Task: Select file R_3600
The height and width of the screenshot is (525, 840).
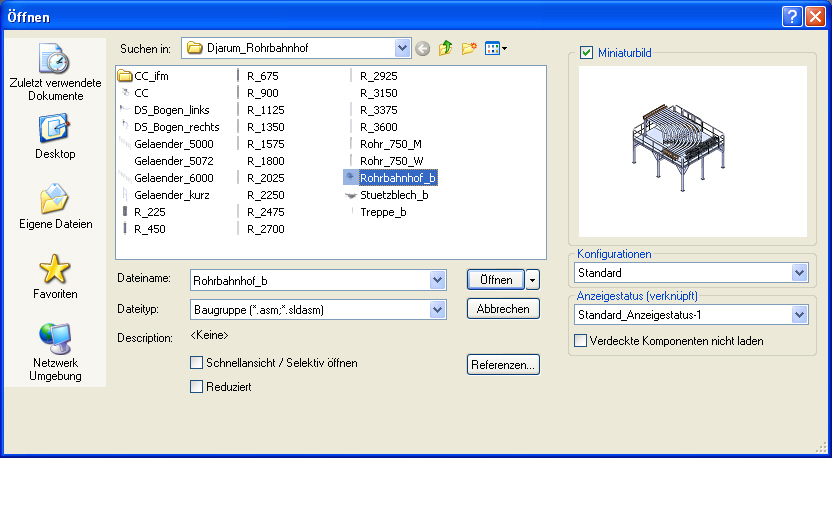Action: (x=379, y=127)
